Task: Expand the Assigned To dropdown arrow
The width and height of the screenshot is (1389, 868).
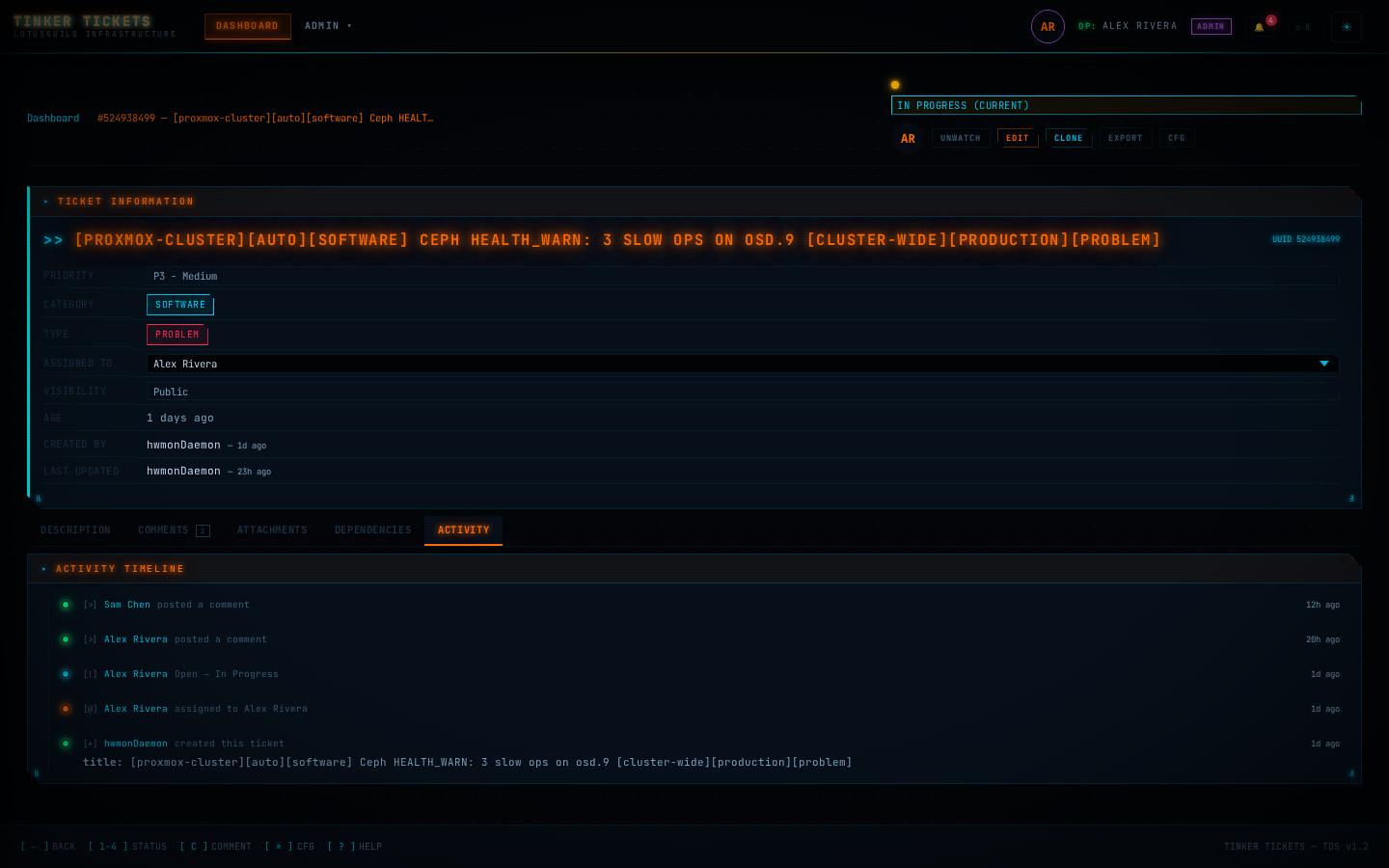Action: 1324,364
